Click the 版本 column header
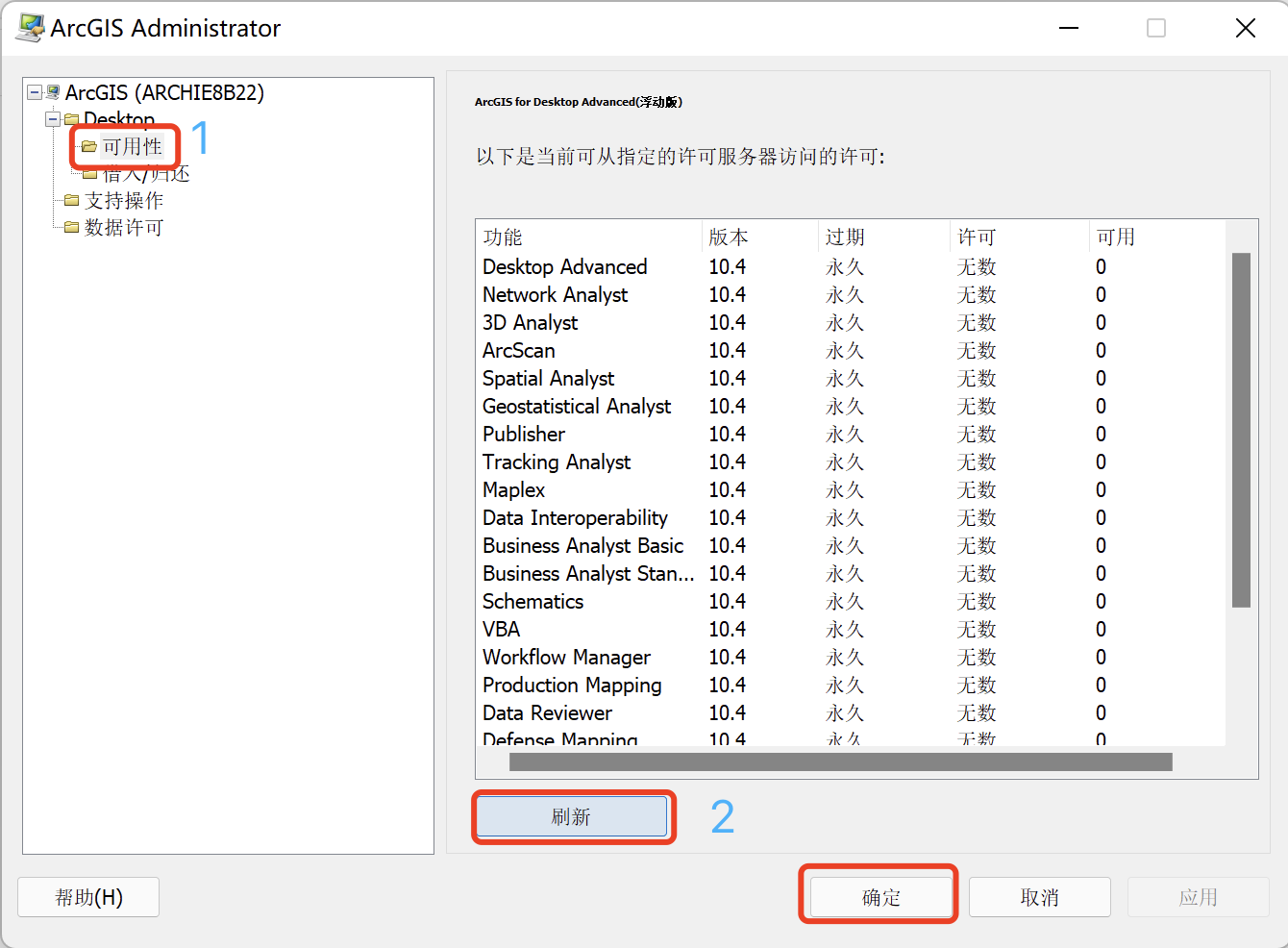 [760, 237]
